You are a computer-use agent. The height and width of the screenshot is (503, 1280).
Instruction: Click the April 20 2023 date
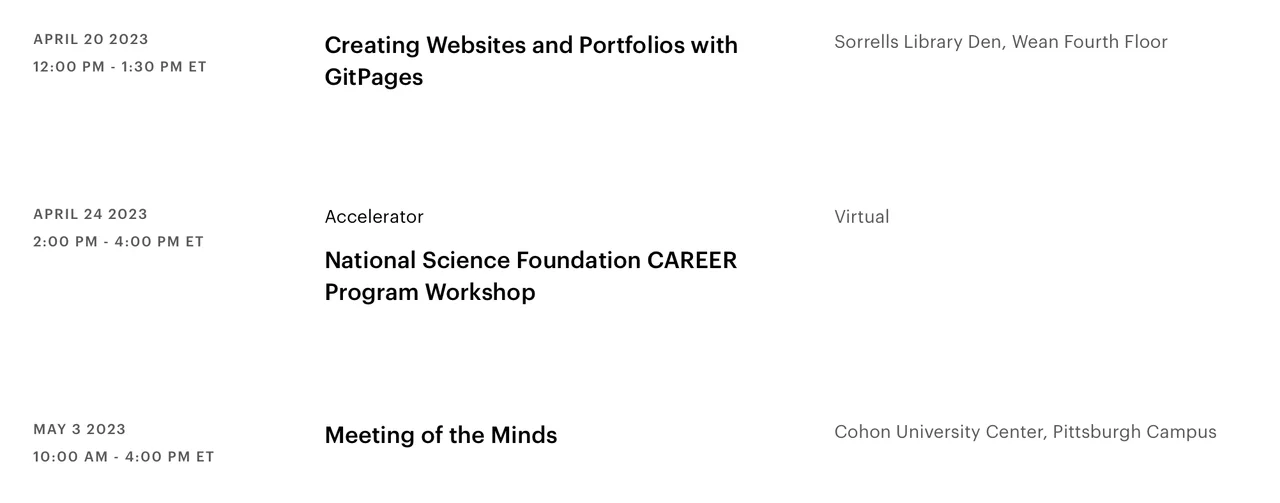(x=91, y=40)
